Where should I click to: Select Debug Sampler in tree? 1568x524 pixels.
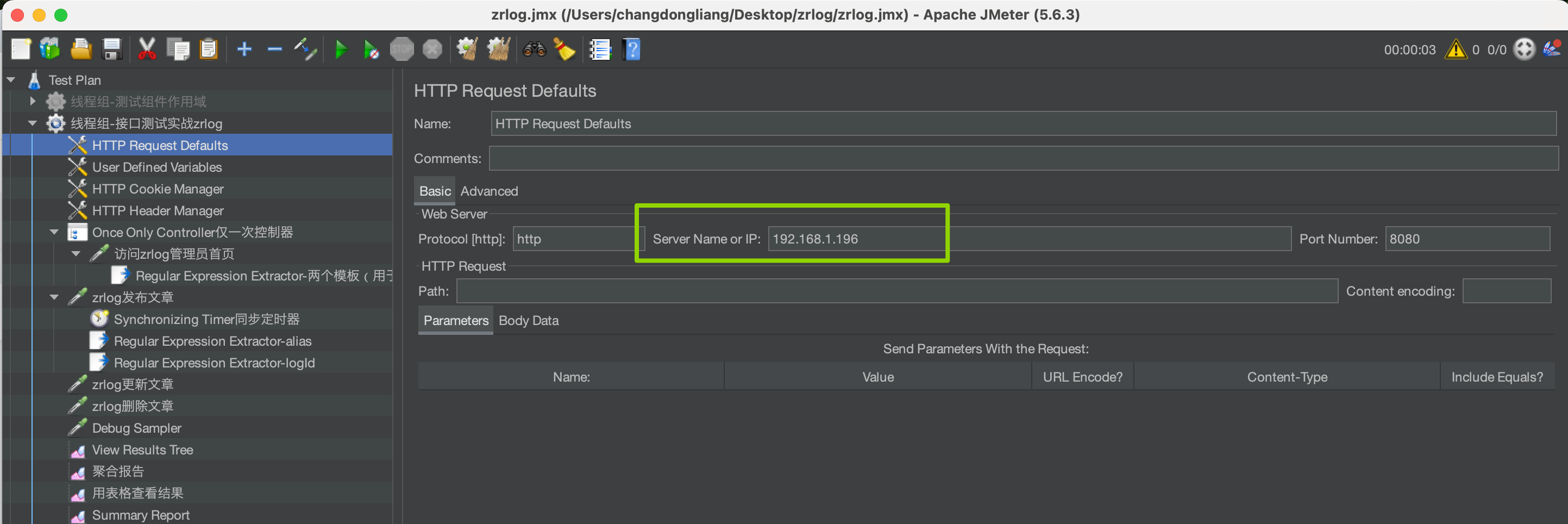[136, 428]
